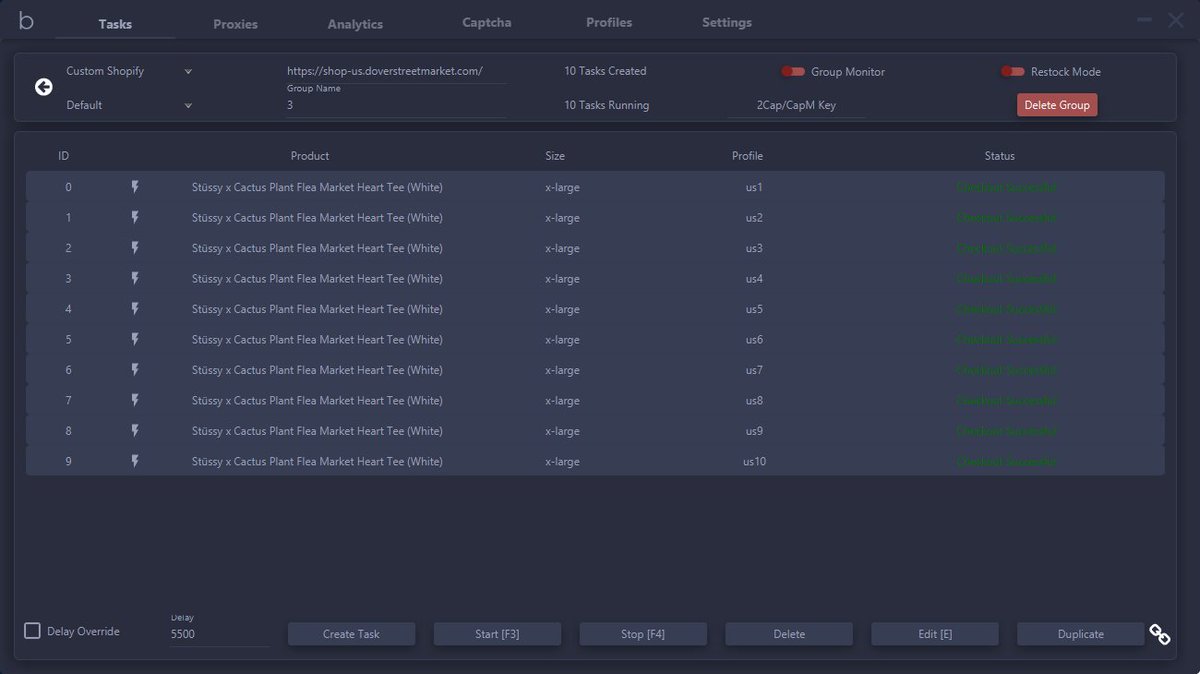Check the Delay Override checkbox
The height and width of the screenshot is (674, 1200).
[x=33, y=631]
